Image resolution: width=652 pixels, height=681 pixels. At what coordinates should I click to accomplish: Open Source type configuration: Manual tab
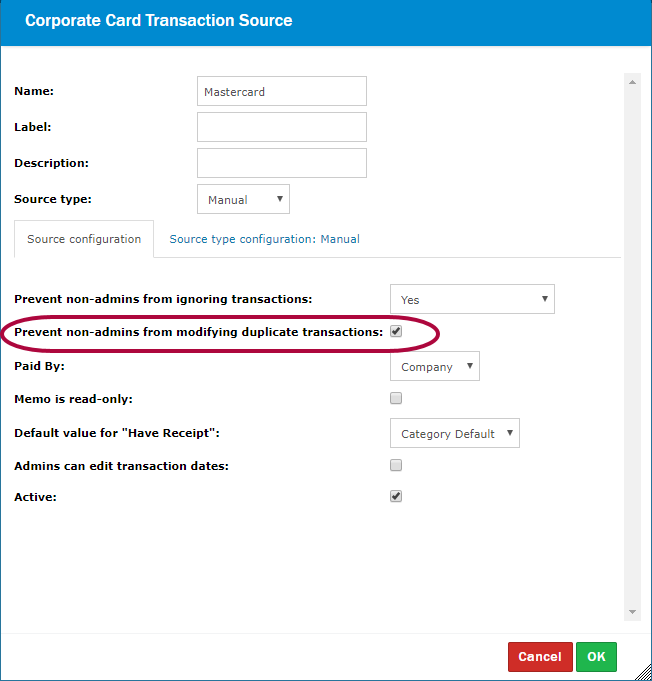click(x=264, y=239)
